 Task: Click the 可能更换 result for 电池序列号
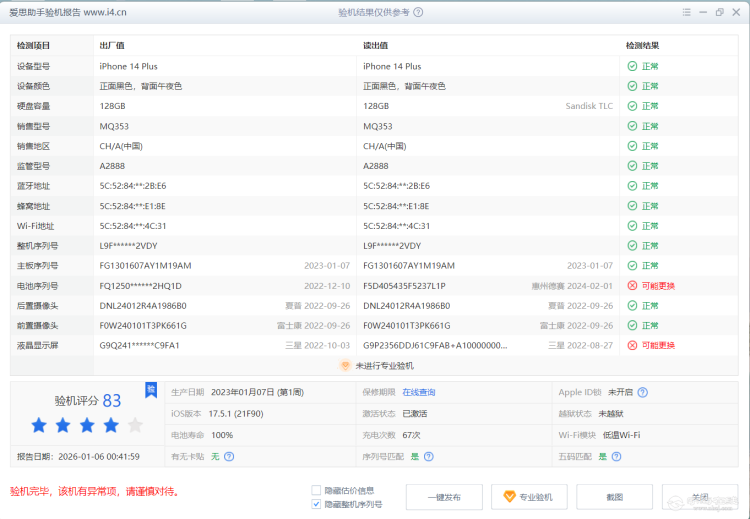(658, 286)
